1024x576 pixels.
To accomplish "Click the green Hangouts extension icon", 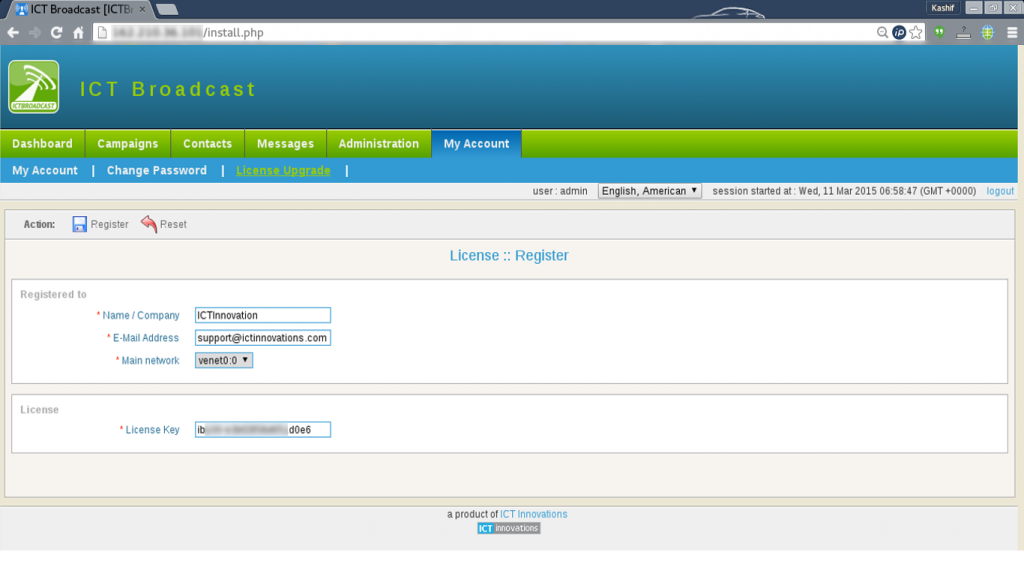I will click(x=939, y=32).
